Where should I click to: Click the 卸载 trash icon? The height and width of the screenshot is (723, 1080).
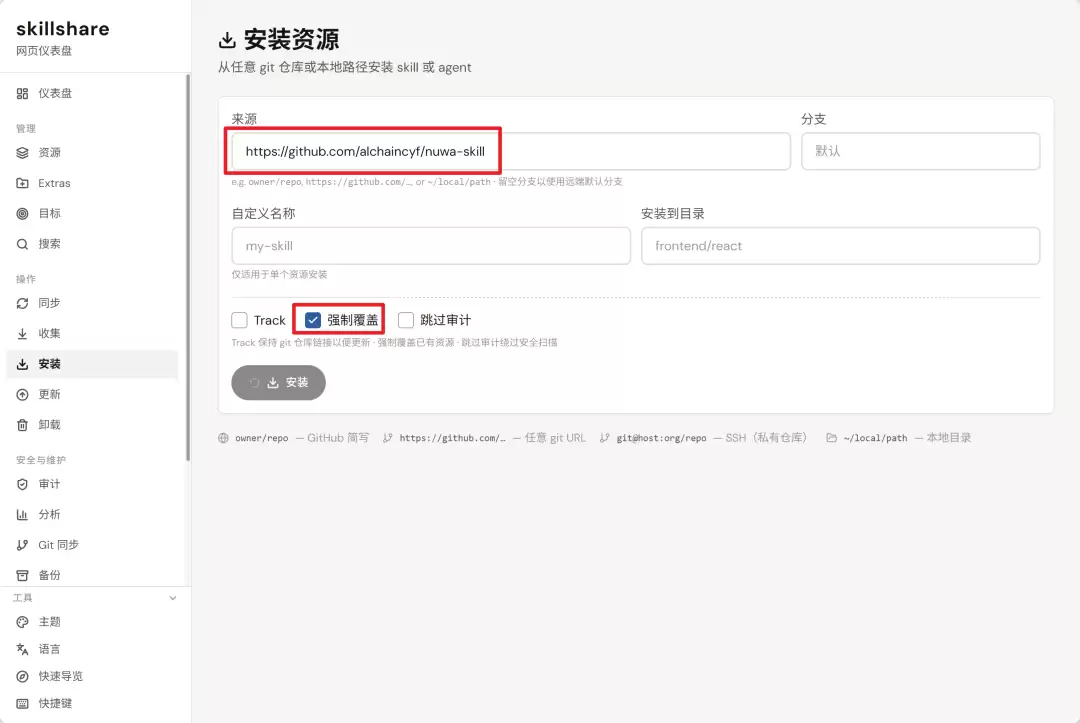(x=22, y=425)
